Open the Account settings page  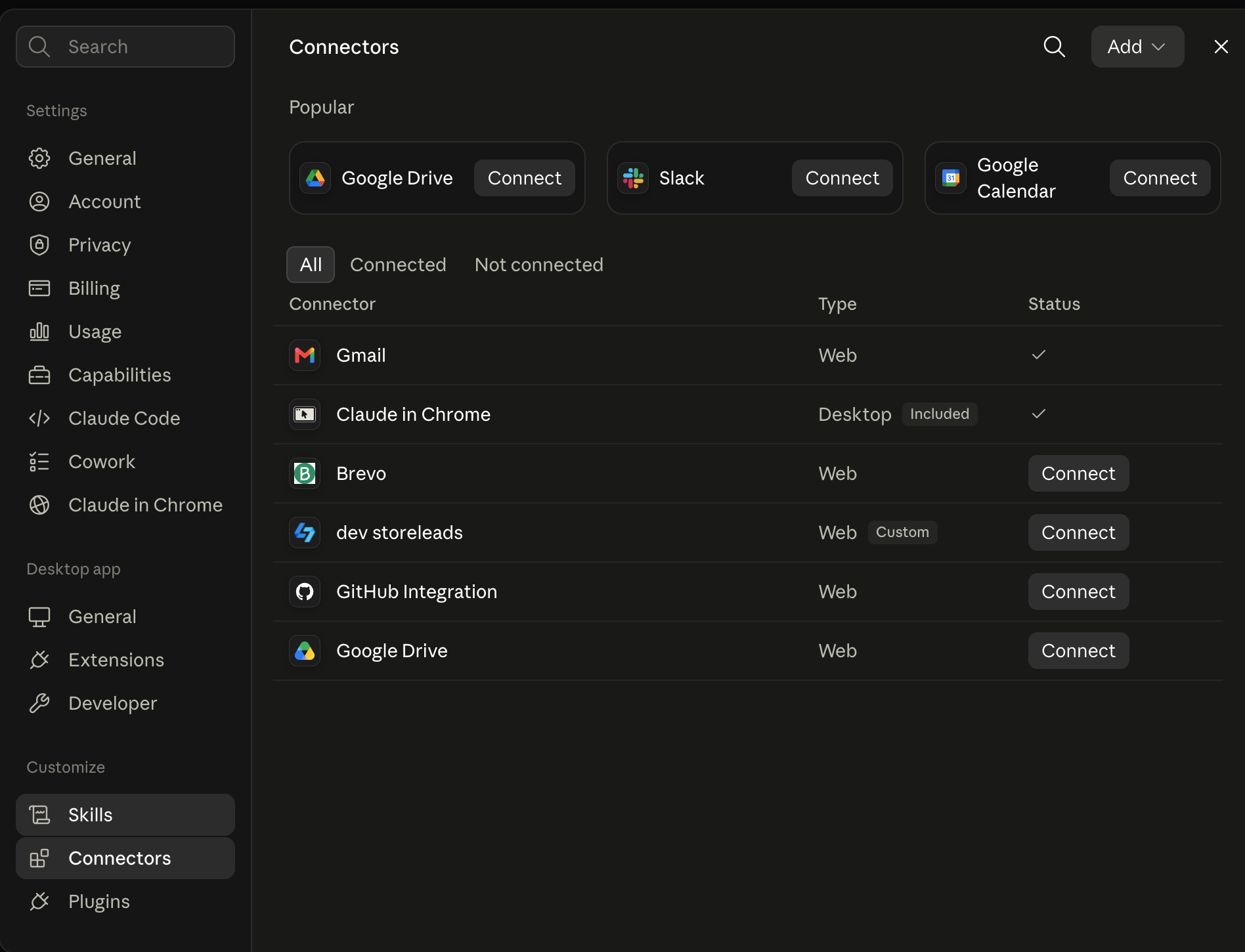[x=125, y=202]
